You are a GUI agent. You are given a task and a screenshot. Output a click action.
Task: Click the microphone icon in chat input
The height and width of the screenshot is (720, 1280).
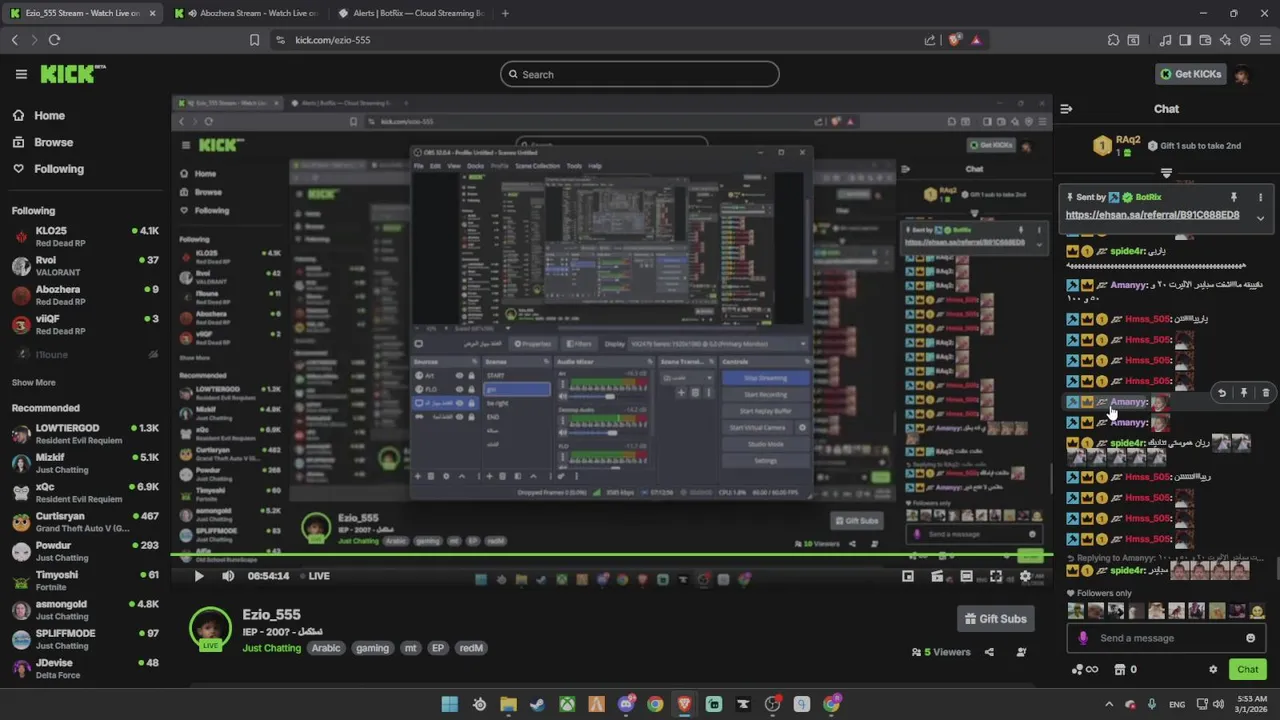pos(1083,638)
